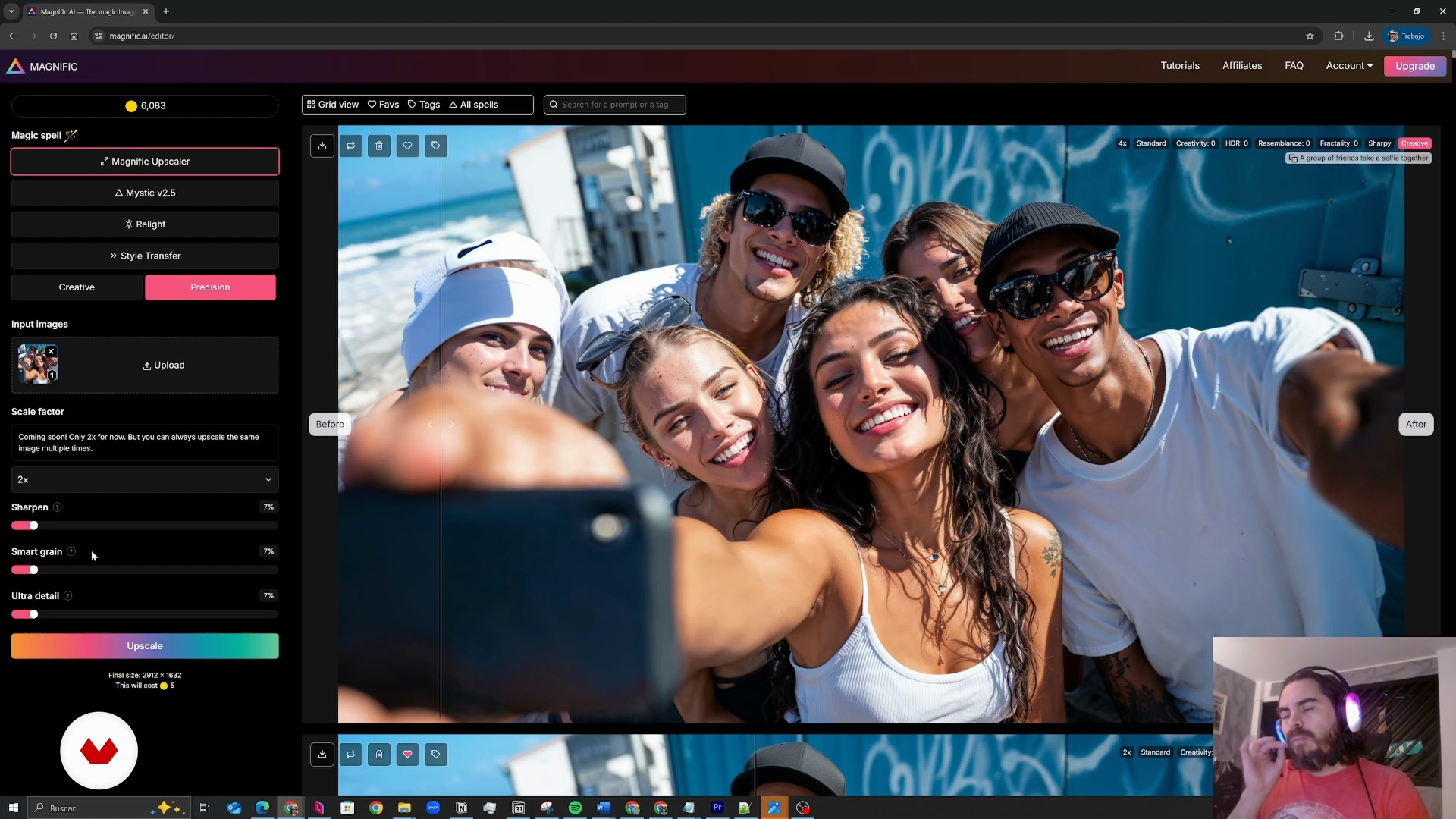Image resolution: width=1456 pixels, height=819 pixels.
Task: Select the Precision mode toggle
Action: click(210, 287)
